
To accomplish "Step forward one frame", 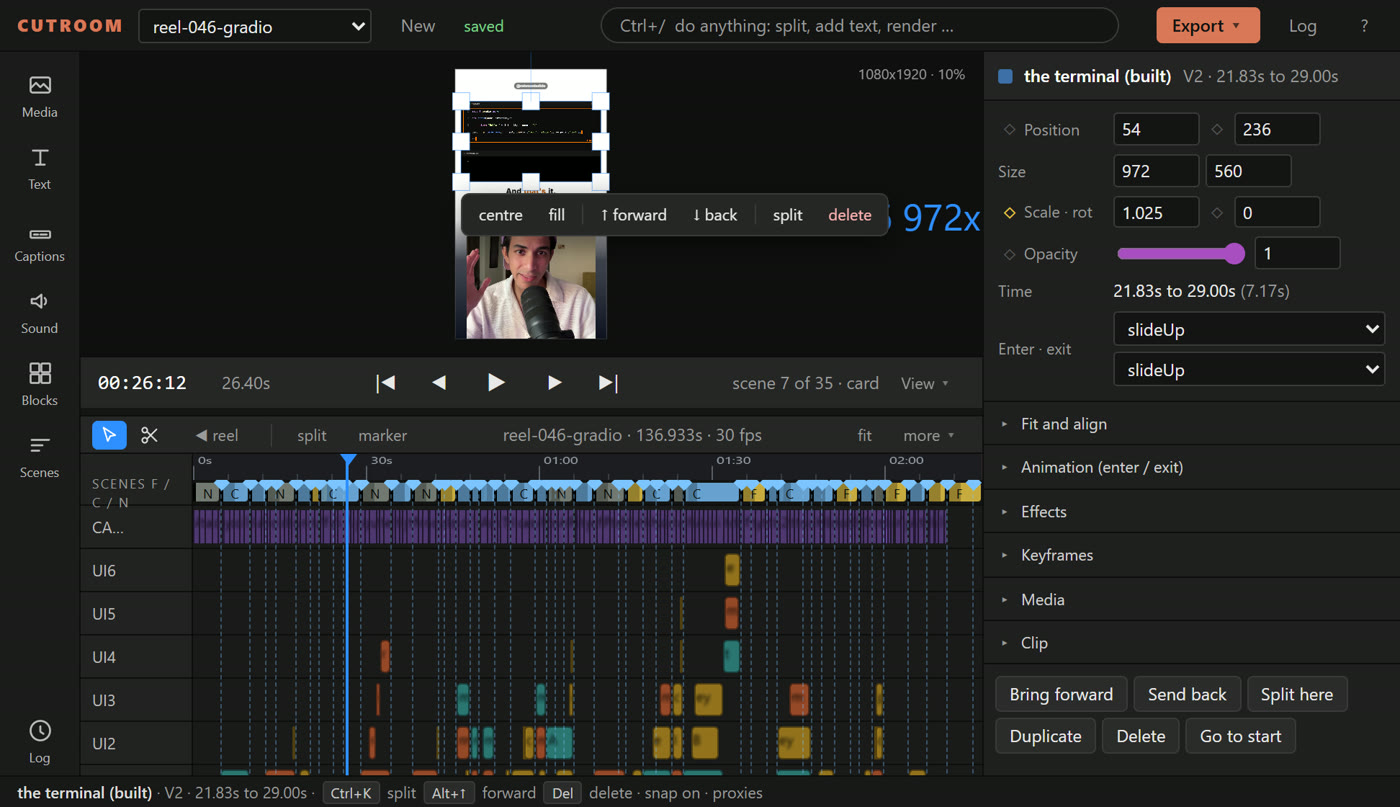I will point(554,383).
